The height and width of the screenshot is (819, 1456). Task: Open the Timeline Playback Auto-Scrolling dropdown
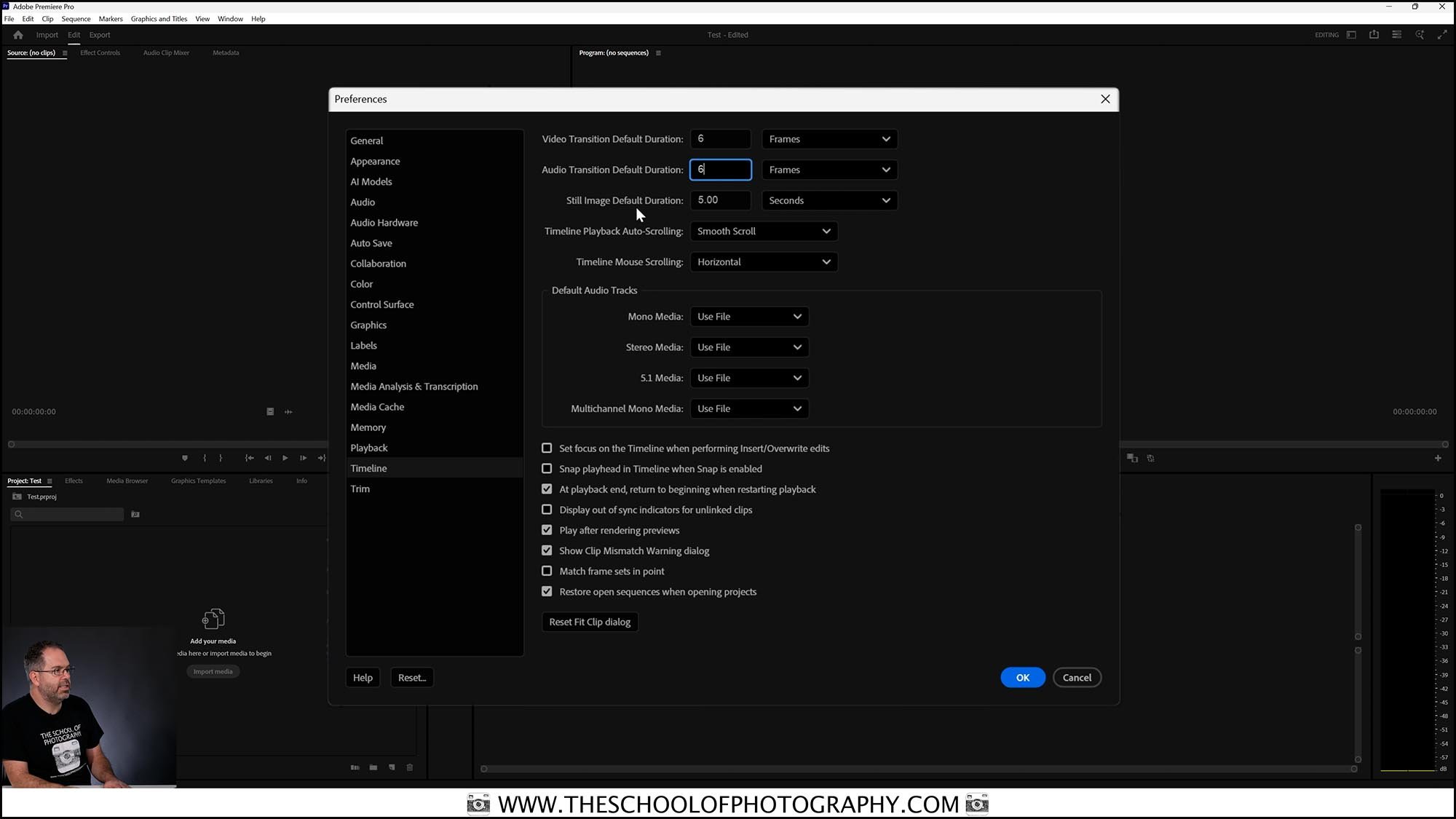[x=764, y=231]
